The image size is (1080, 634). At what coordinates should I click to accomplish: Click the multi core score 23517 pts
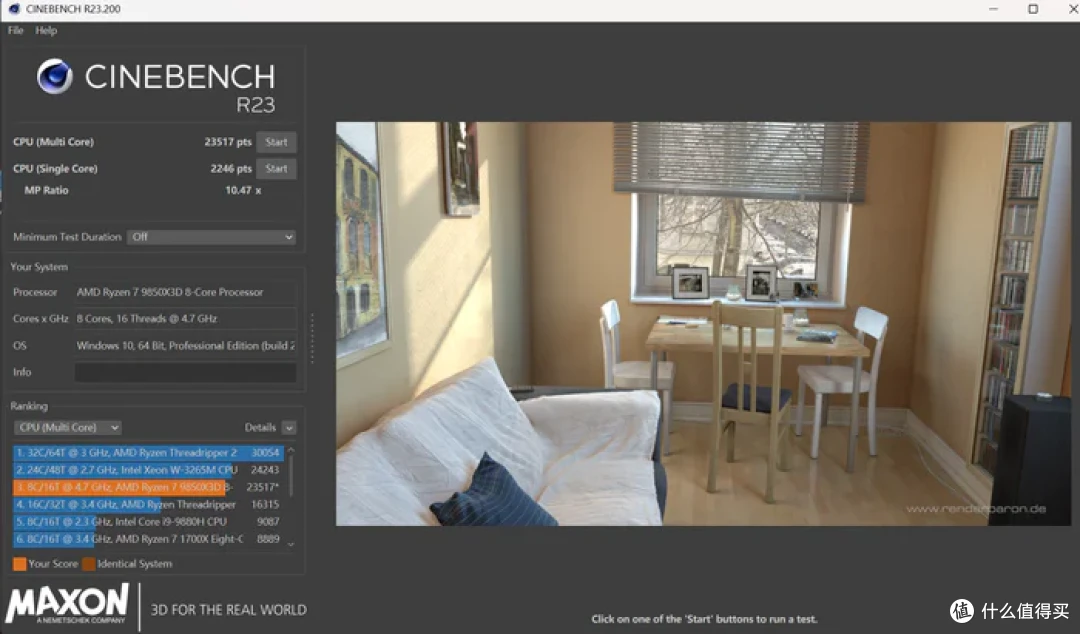[228, 142]
